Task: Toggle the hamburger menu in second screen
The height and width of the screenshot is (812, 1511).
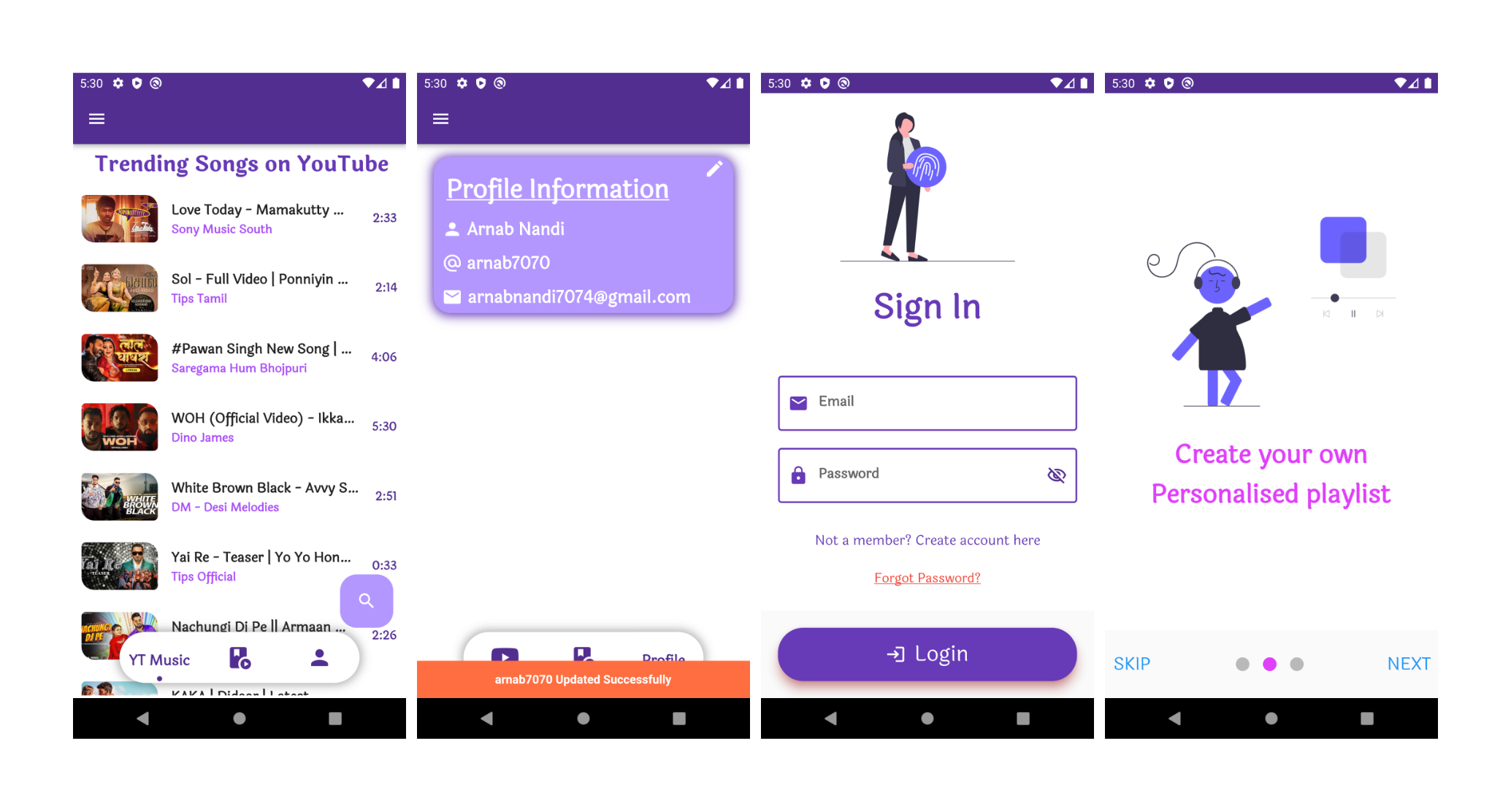Action: (441, 119)
